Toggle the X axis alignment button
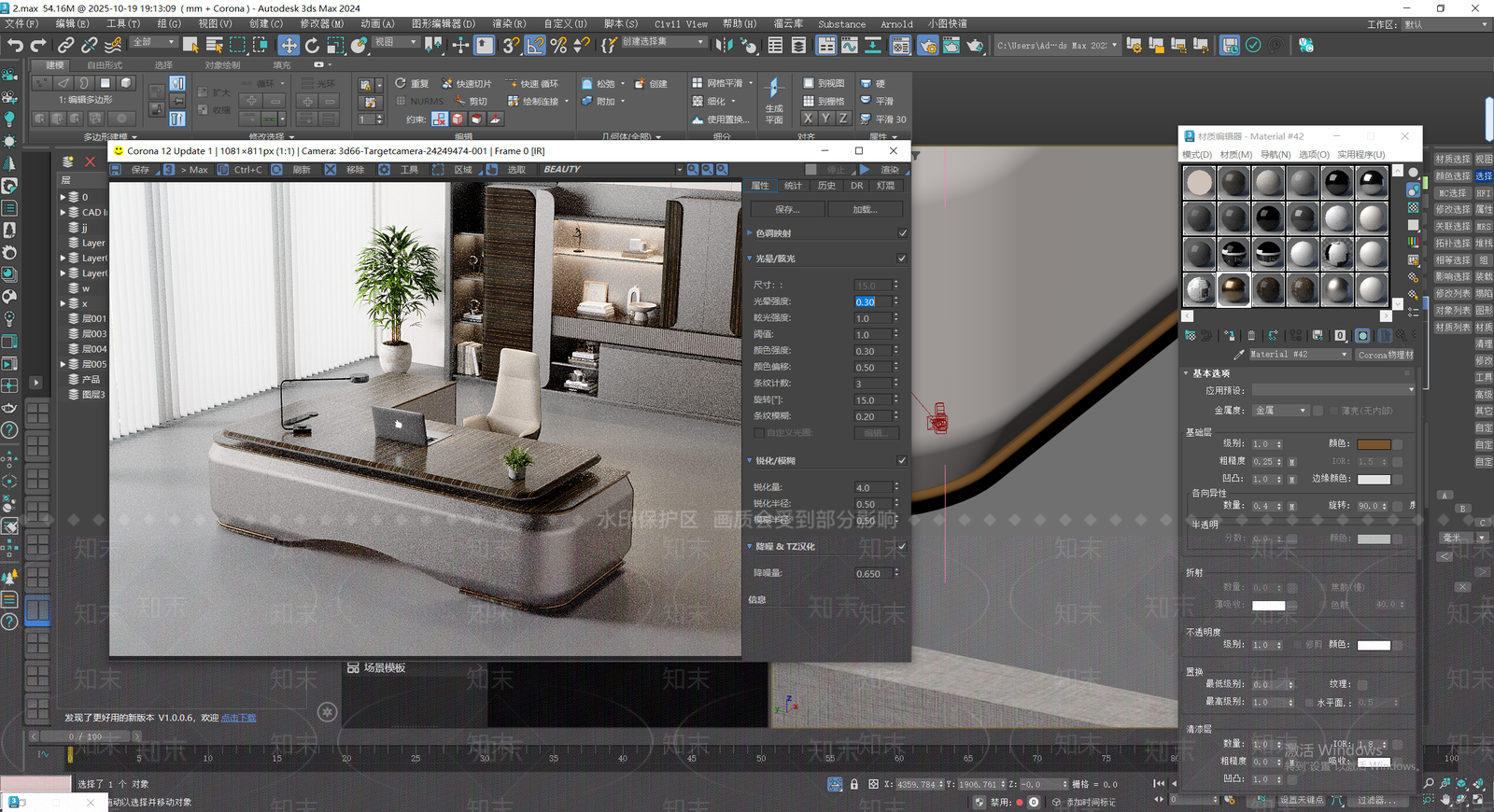This screenshot has height=812, width=1494. (809, 119)
